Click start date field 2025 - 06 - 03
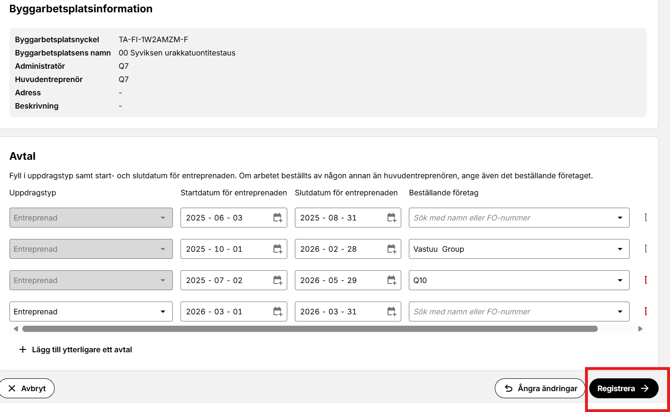This screenshot has width=670, height=412. click(x=233, y=218)
